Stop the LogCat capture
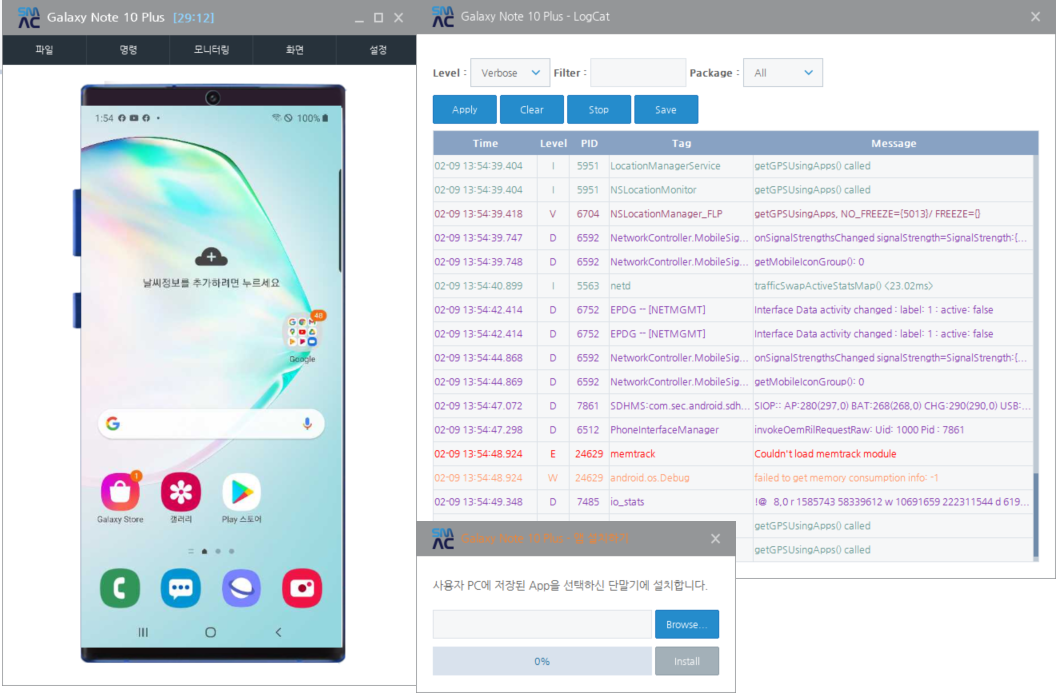The height and width of the screenshot is (693, 1056). coord(599,110)
